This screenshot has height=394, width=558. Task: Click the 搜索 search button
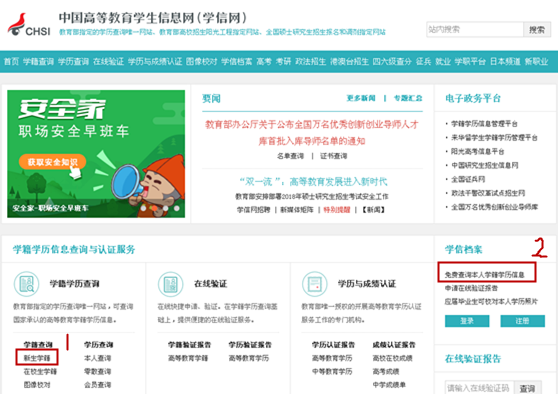pyautogui.click(x=537, y=30)
